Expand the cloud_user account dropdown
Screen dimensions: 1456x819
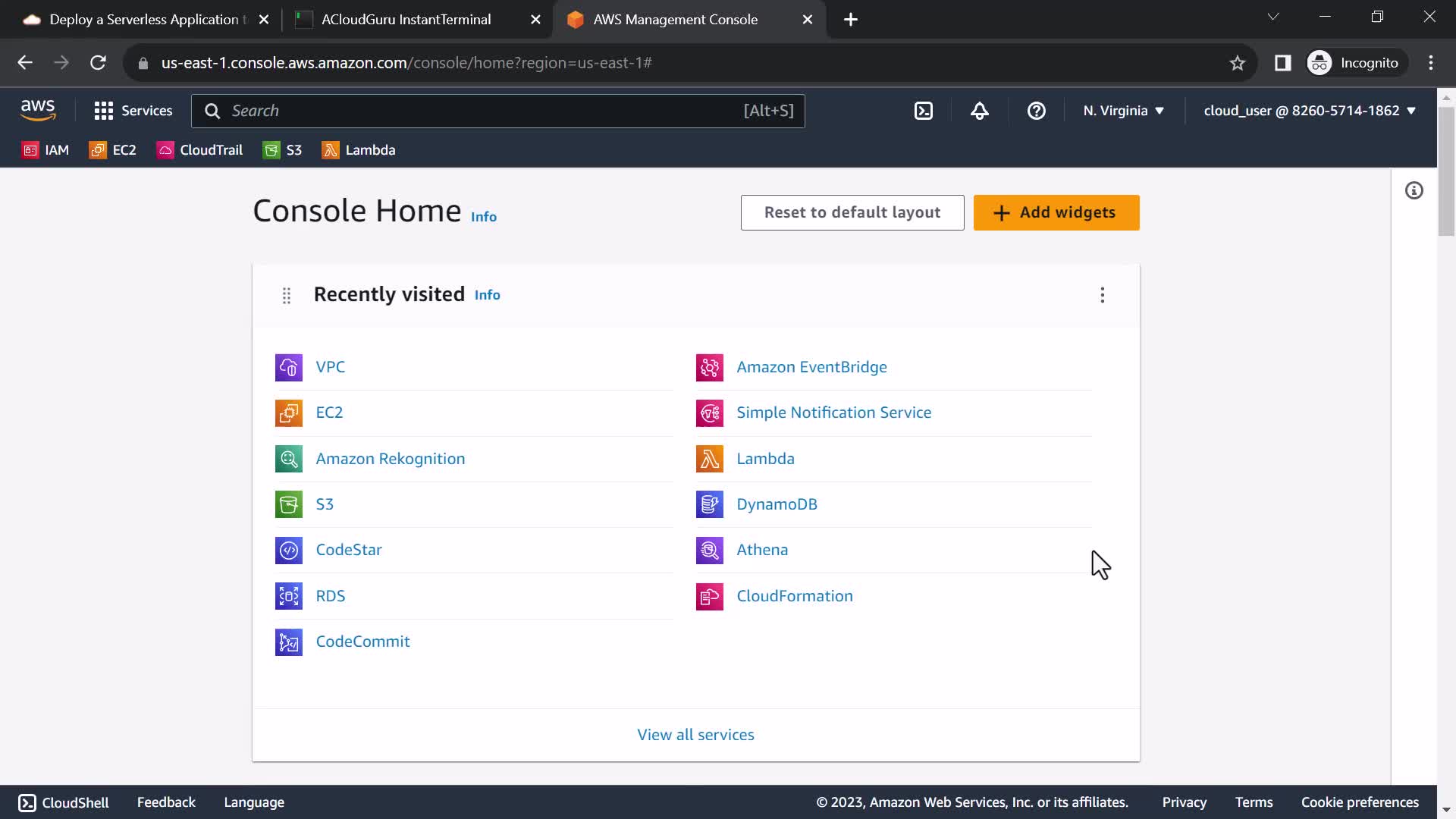[1310, 111]
